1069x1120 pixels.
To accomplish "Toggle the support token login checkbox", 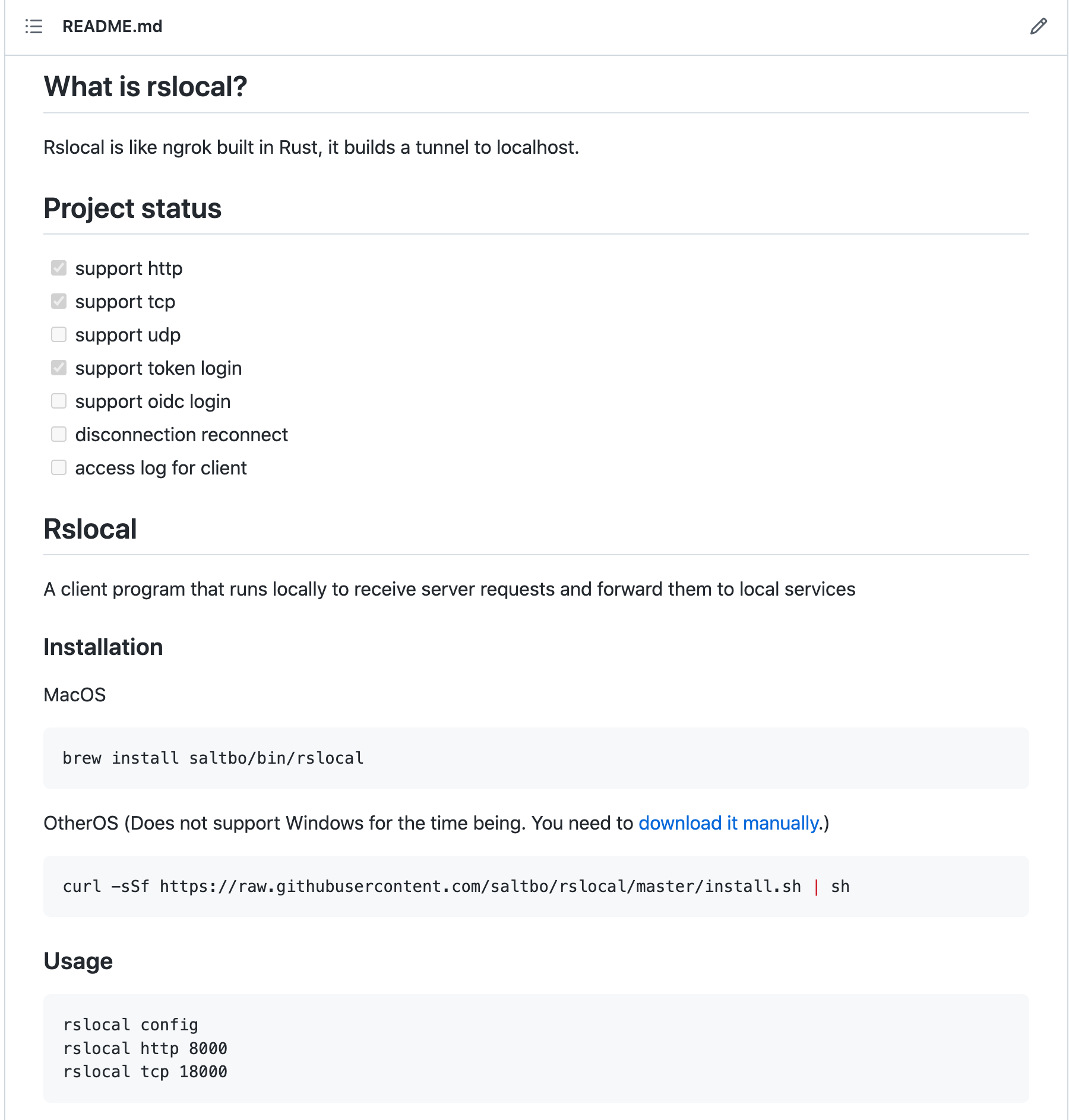I will click(x=59, y=368).
